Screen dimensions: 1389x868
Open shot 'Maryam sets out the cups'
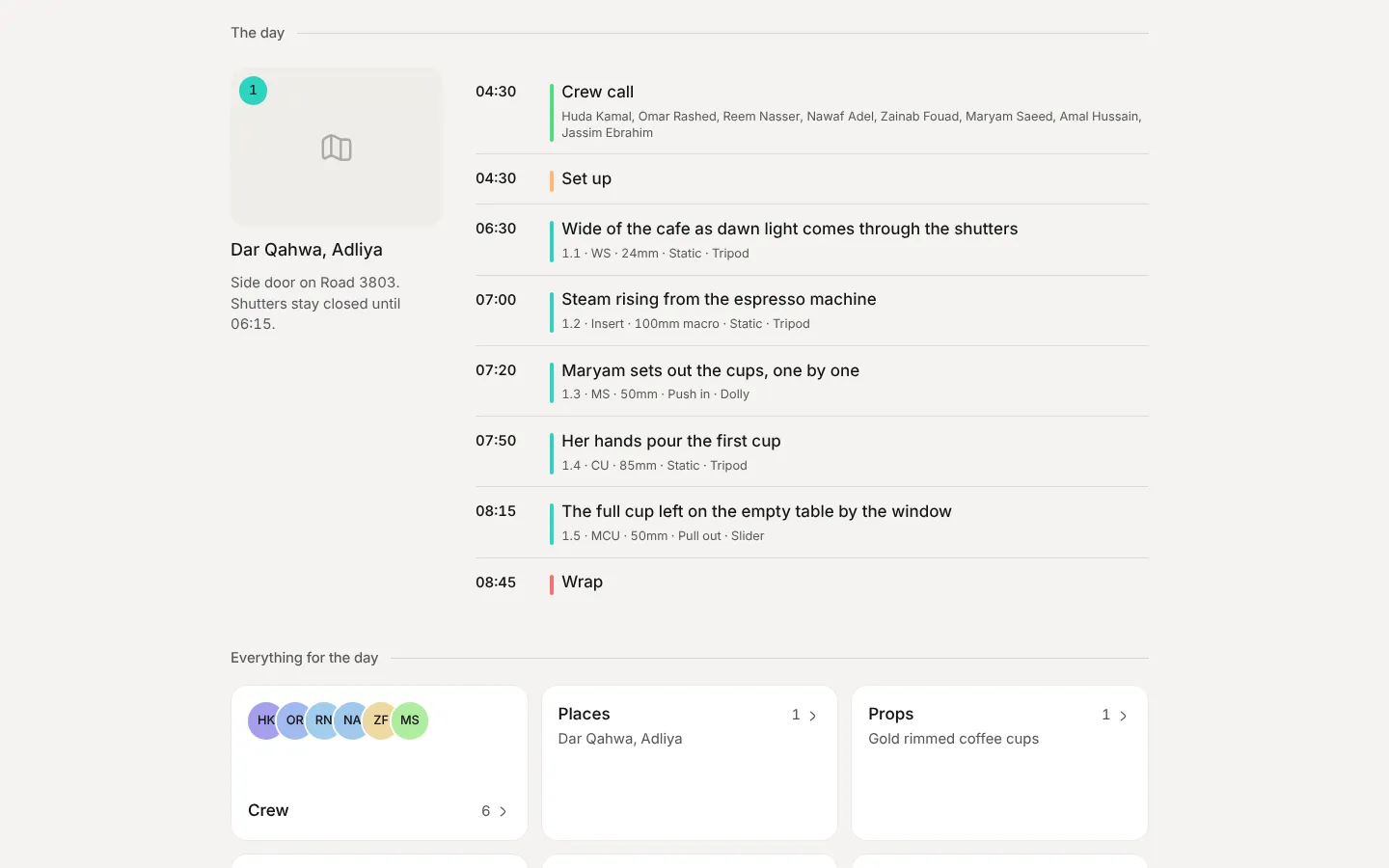(812, 381)
